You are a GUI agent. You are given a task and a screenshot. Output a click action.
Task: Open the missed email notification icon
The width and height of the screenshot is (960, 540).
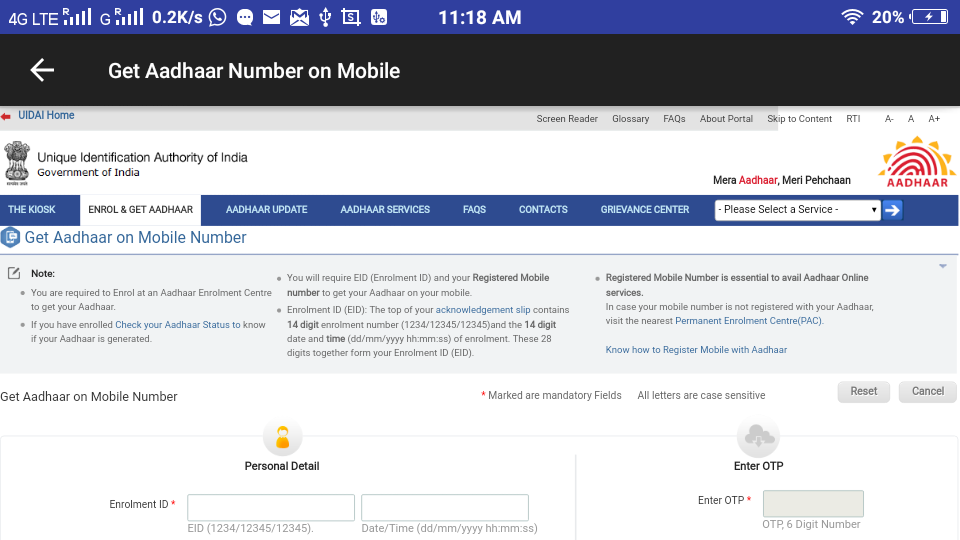[x=299, y=17]
